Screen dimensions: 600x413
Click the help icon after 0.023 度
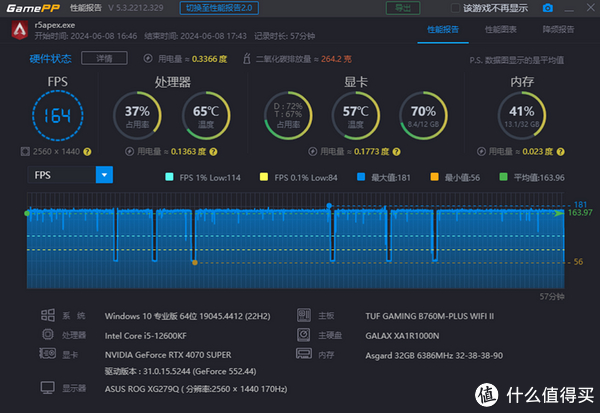click(560, 152)
